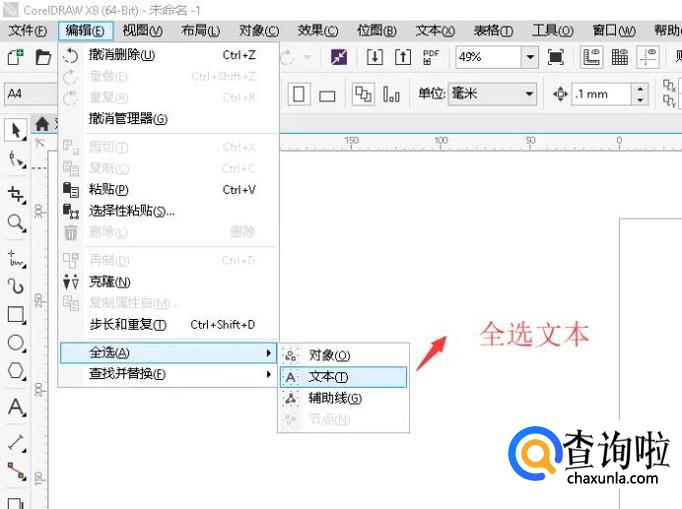
Task: Decrease nudge distance with down arrow
Action: [x=640, y=100]
